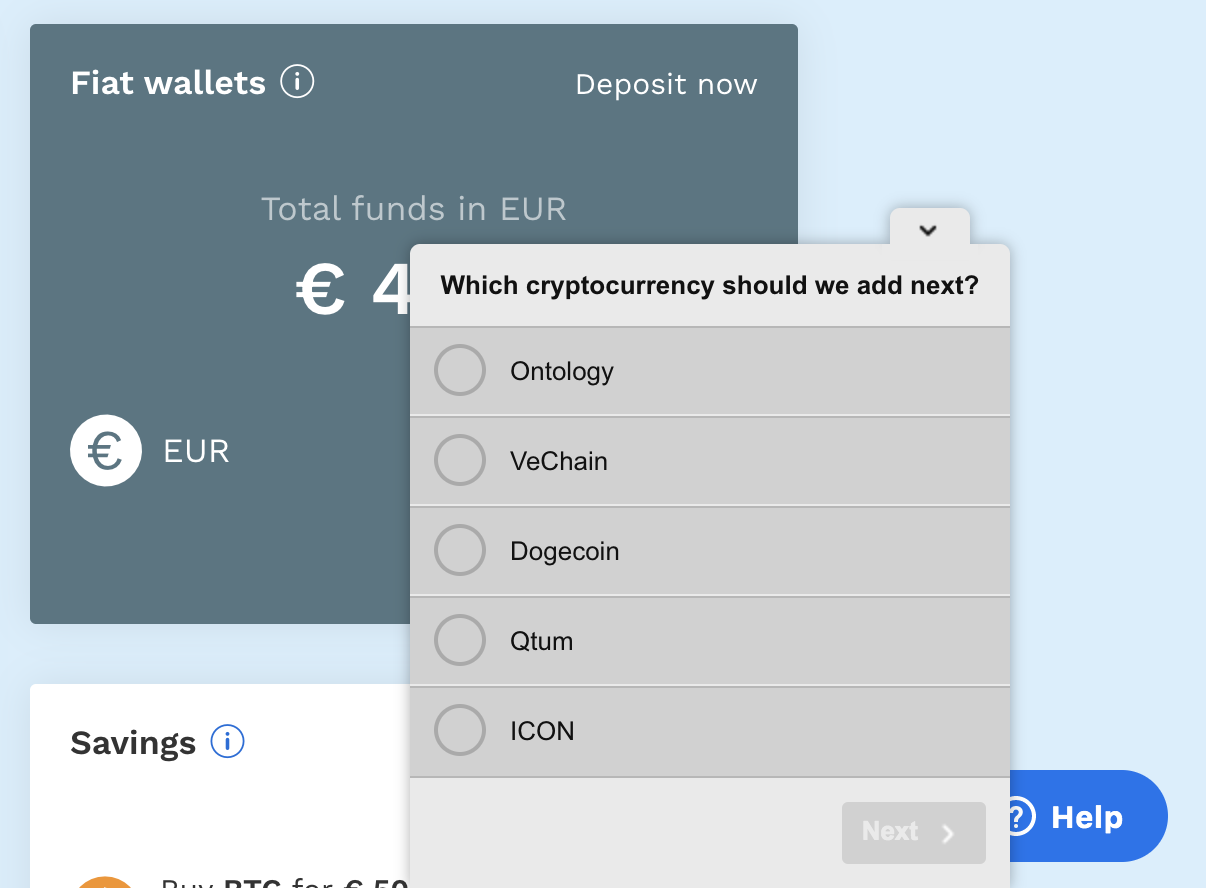Click the Savings info icon
Screen dimensions: 1206x888
pos(228,741)
